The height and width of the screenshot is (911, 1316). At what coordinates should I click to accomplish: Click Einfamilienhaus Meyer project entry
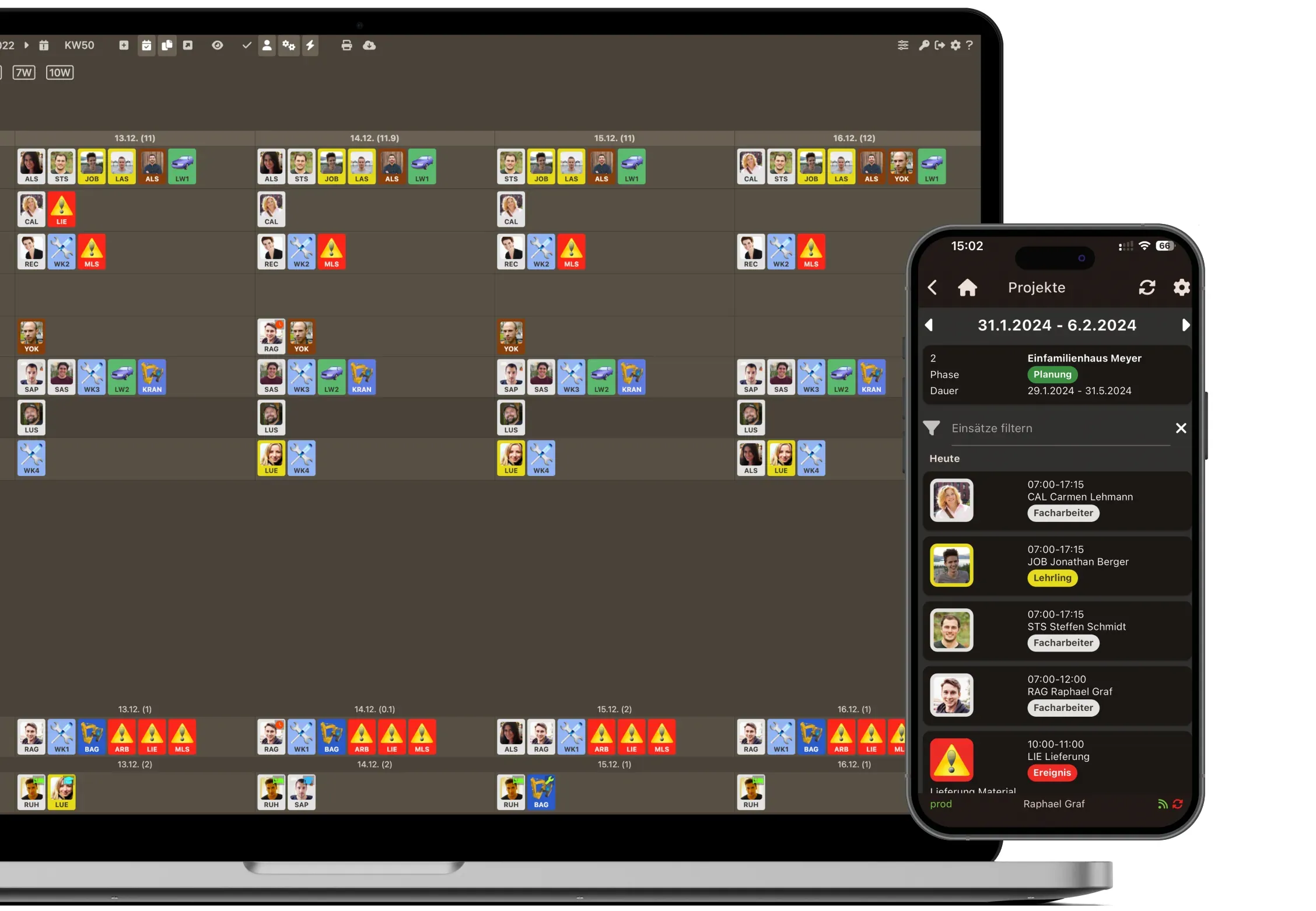[1055, 374]
